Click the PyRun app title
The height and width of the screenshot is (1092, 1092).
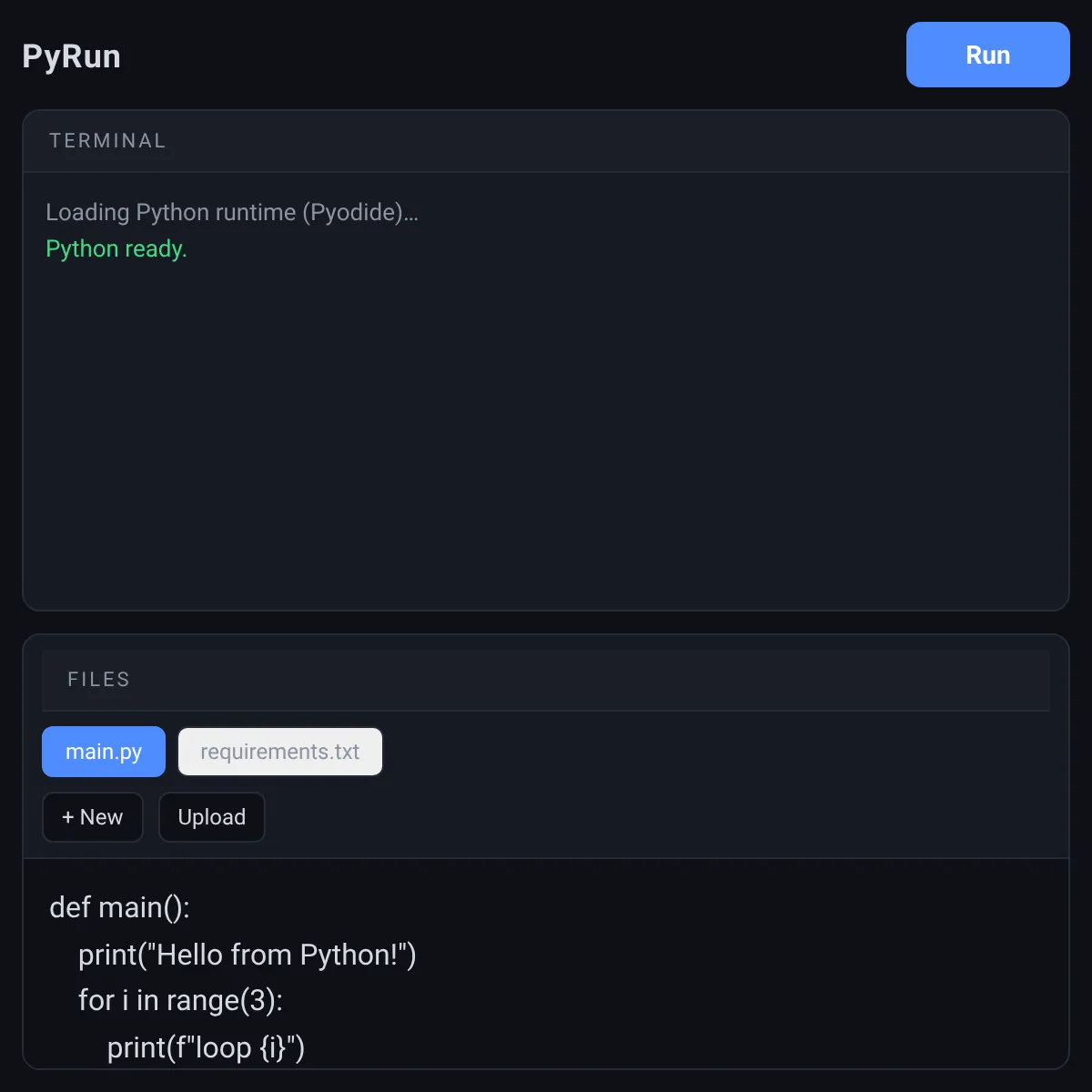tap(71, 56)
